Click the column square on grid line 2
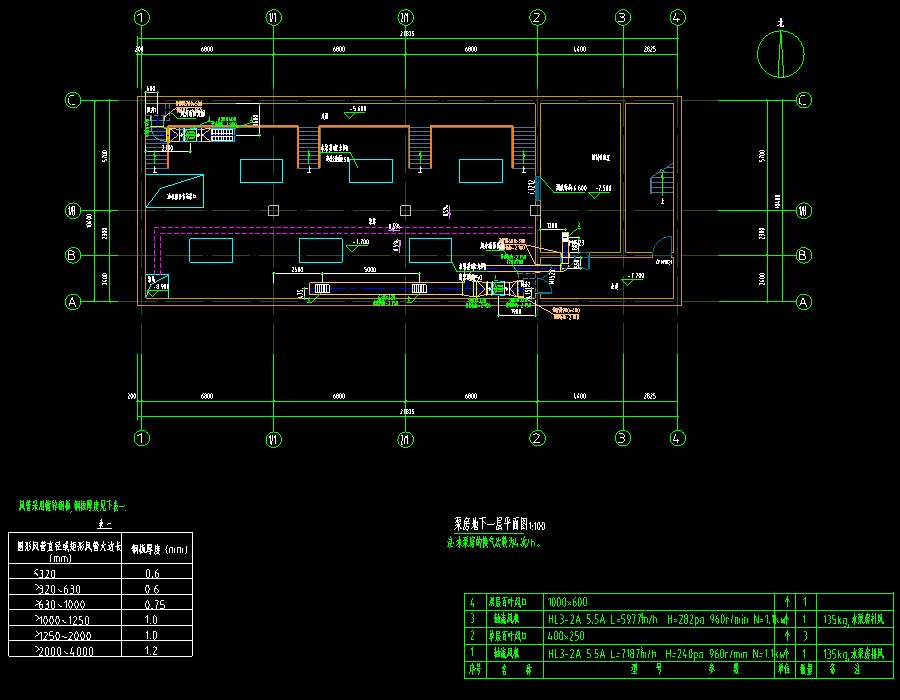Screen dimensions: 900x700 point(535,211)
